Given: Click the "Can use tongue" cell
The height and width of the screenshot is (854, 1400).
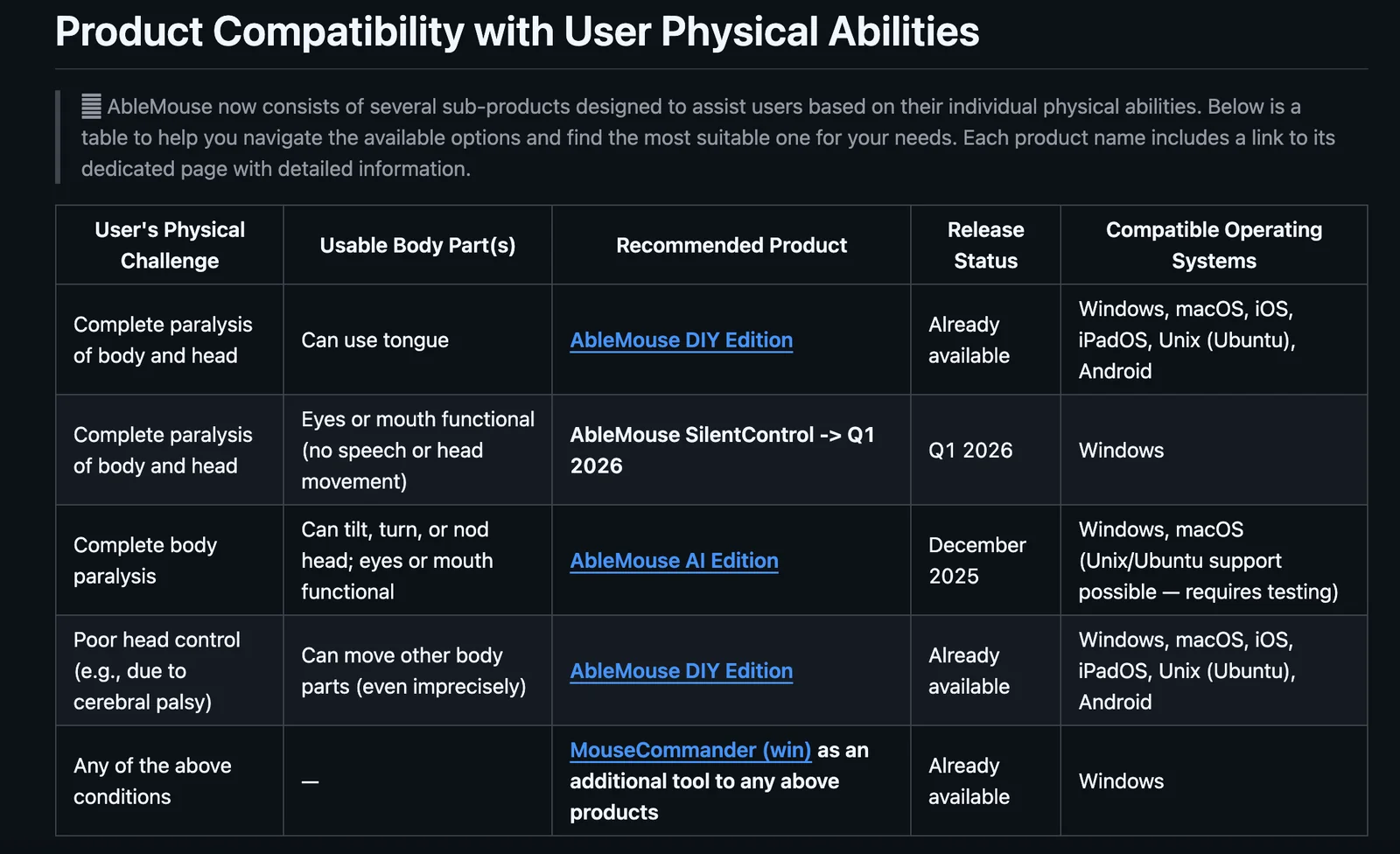Looking at the screenshot, I should (374, 340).
